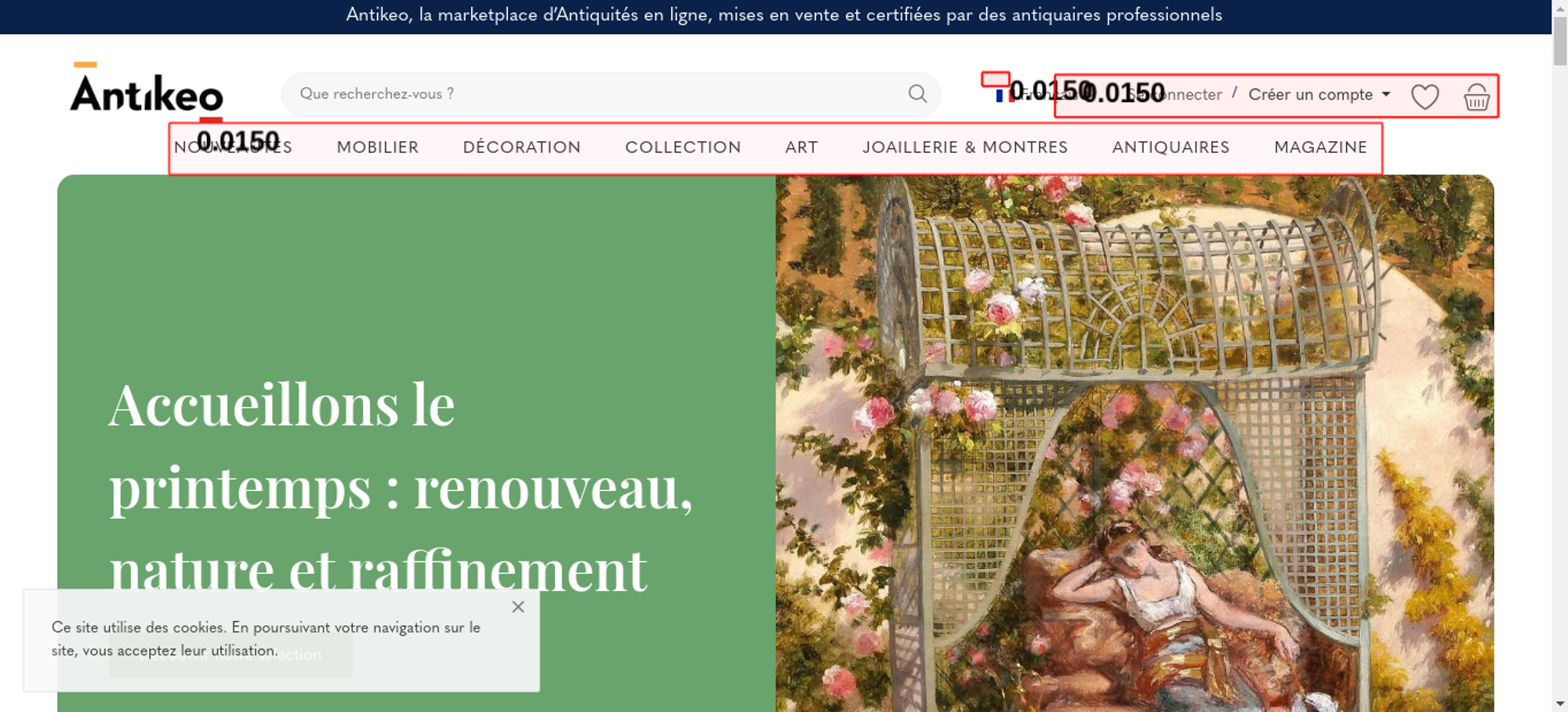This screenshot has width=1568, height=712.
Task: Open the Nouveautés menu
Action: coord(233,147)
